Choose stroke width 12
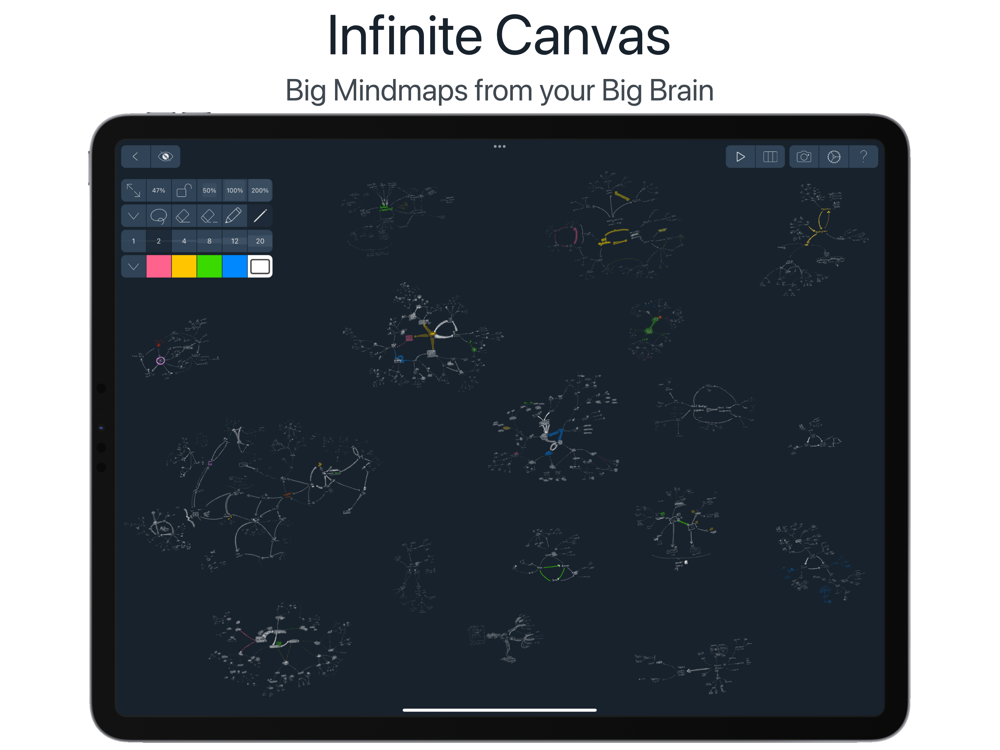Viewport: 1000px width, 750px height. tap(235, 241)
